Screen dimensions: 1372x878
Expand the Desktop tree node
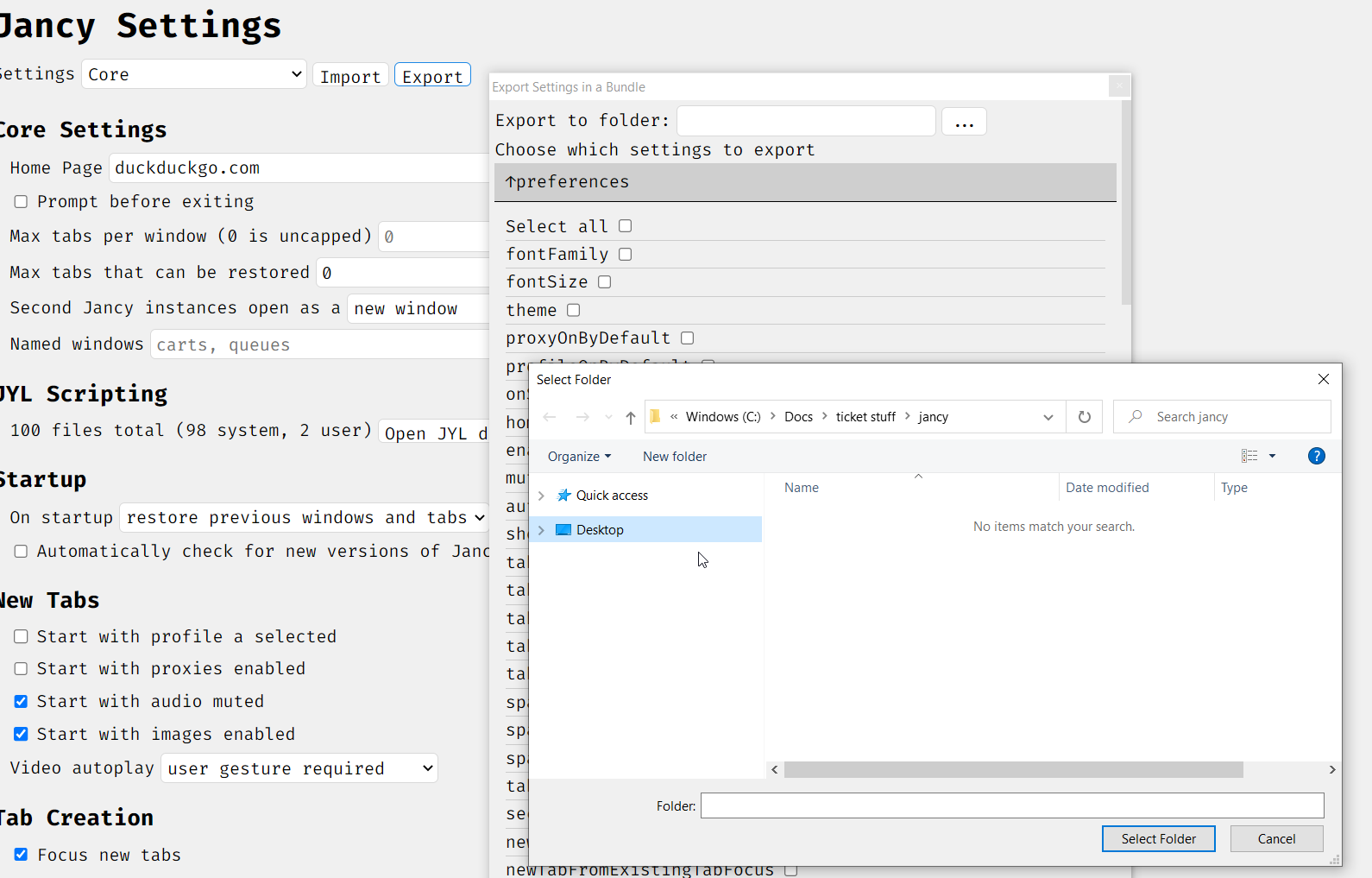click(x=541, y=529)
